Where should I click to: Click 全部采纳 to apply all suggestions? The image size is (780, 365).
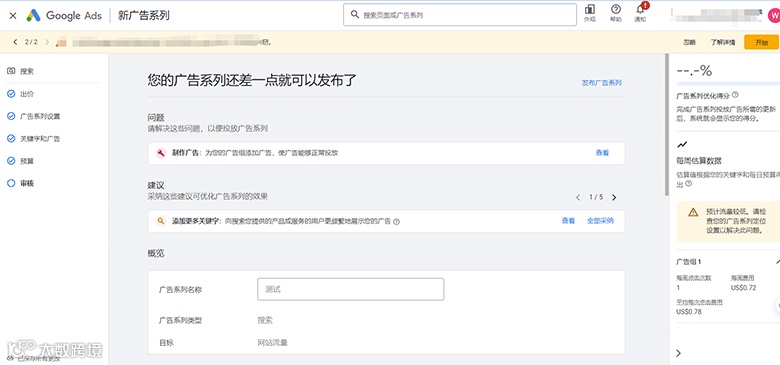coord(600,221)
